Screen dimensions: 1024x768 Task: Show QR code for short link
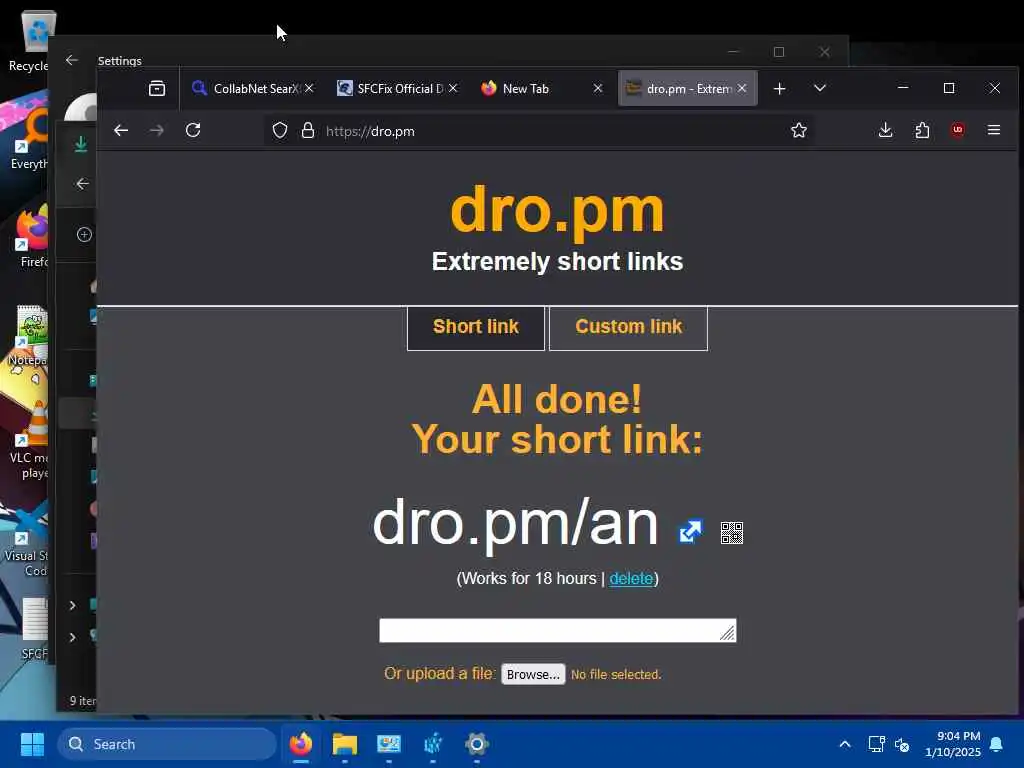(731, 533)
